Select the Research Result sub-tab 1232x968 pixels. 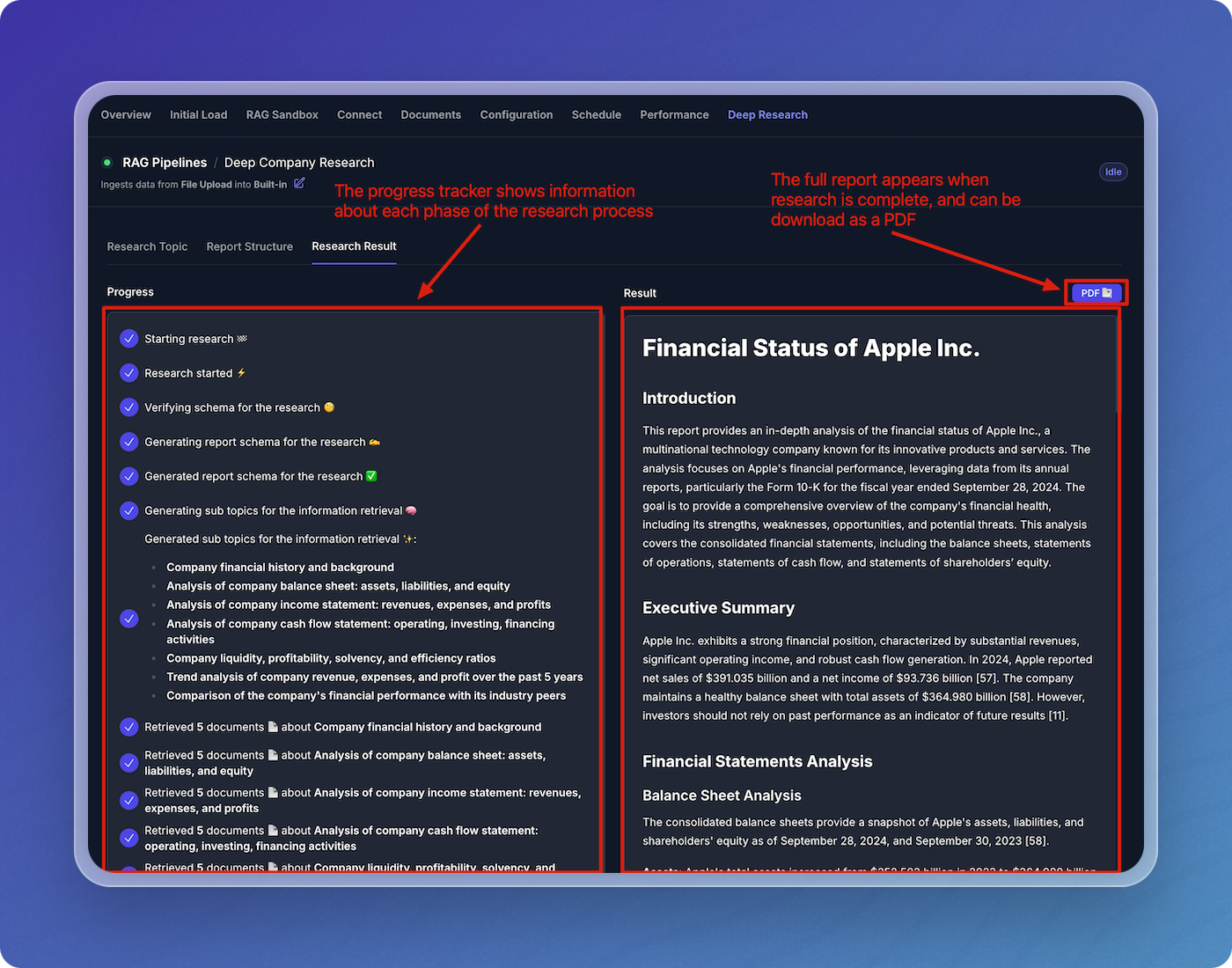click(x=354, y=246)
